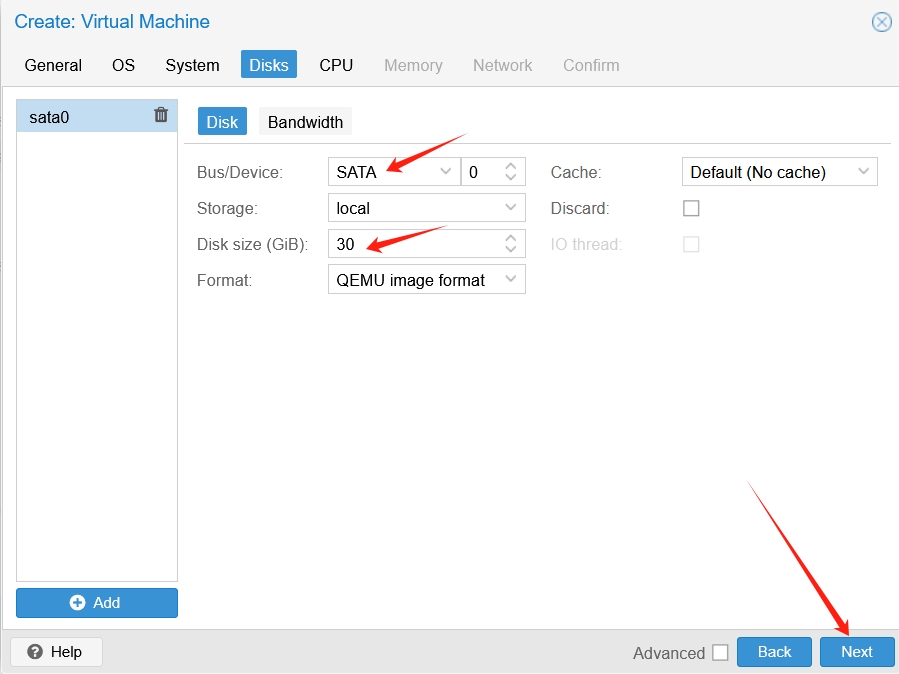Viewport: 899px width, 674px height.
Task: Decrease the disk size with down arrow
Action: point(510,250)
